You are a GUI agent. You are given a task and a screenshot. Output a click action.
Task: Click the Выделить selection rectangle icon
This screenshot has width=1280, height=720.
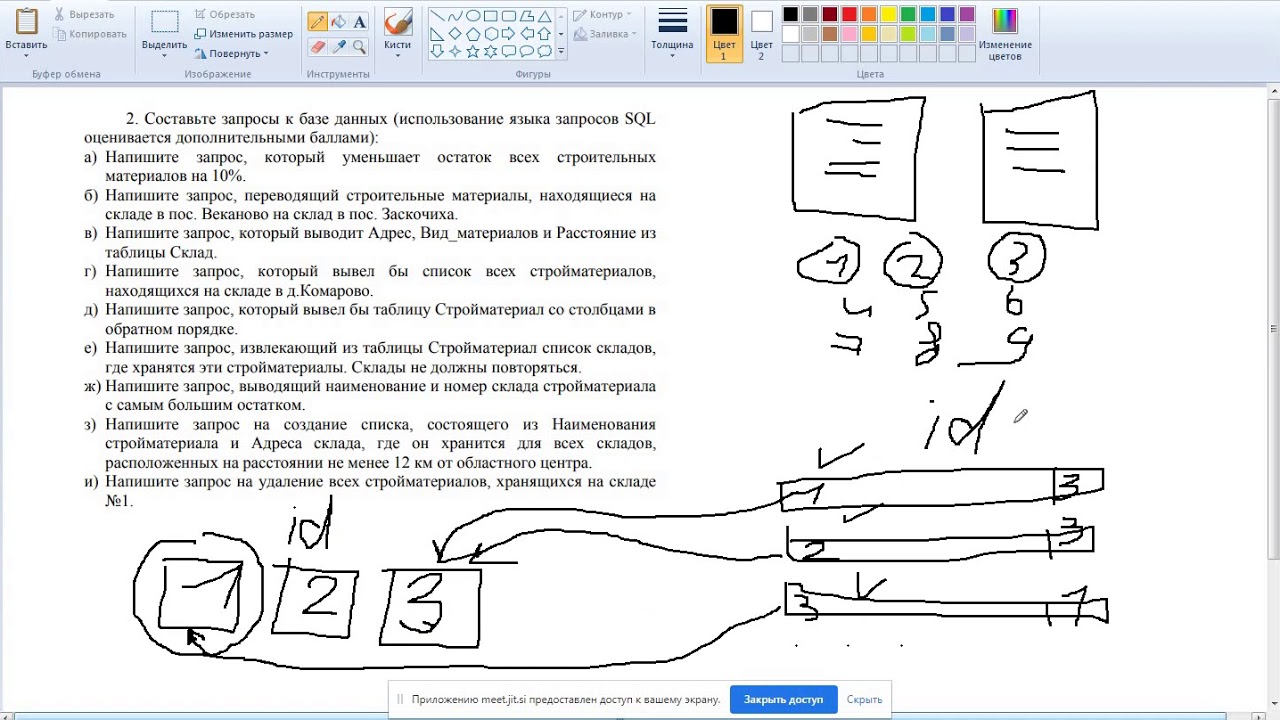pyautogui.click(x=164, y=22)
